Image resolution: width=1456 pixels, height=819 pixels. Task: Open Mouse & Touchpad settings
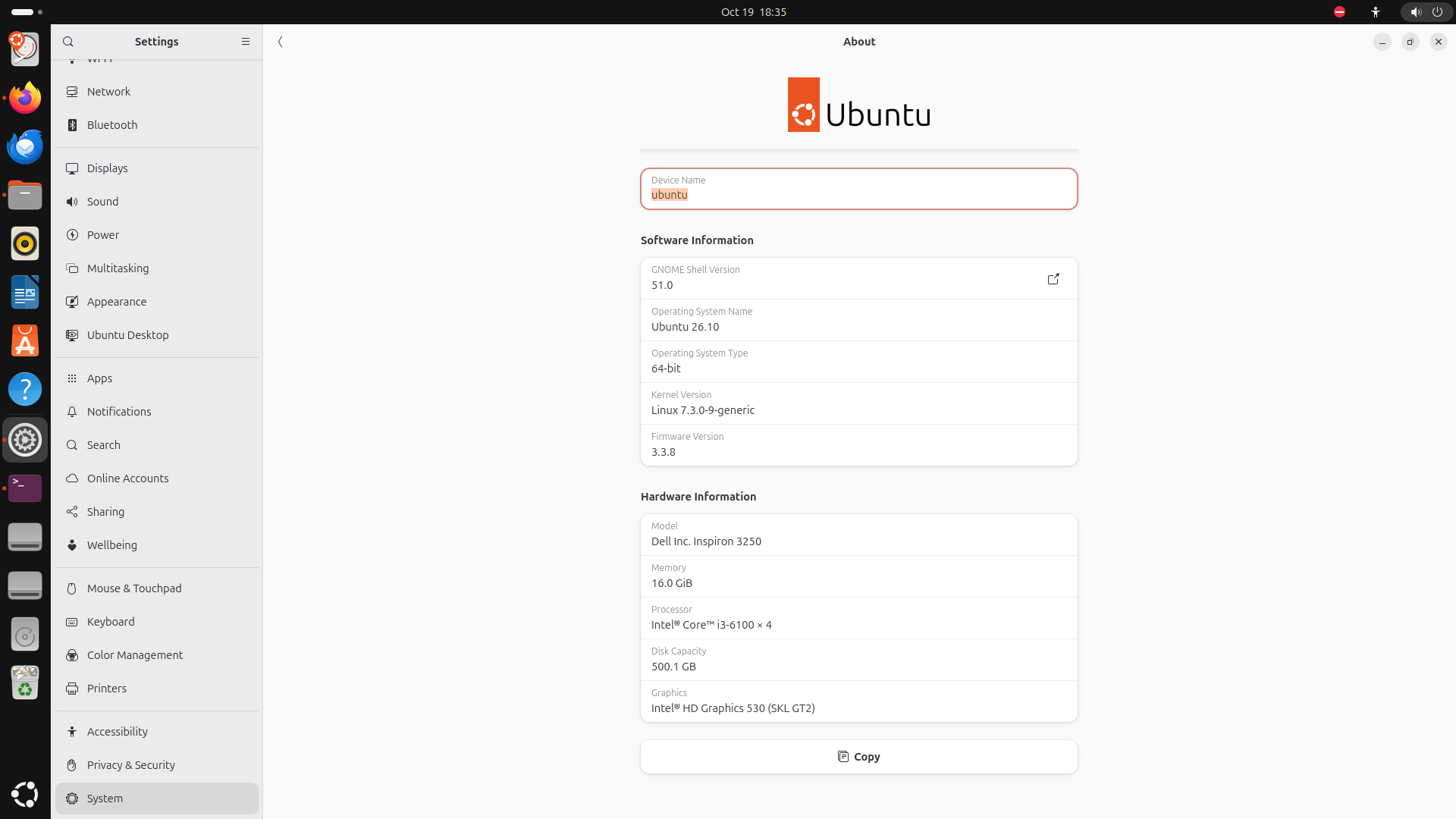(157, 588)
